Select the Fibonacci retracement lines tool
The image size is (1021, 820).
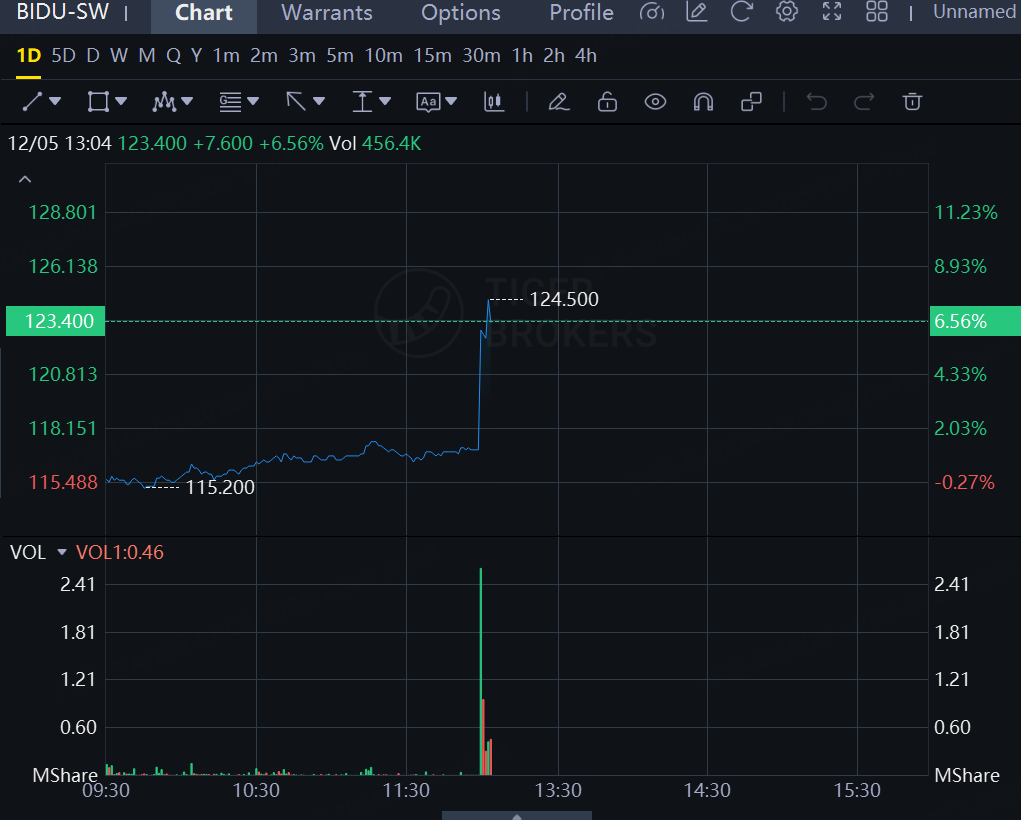point(230,102)
